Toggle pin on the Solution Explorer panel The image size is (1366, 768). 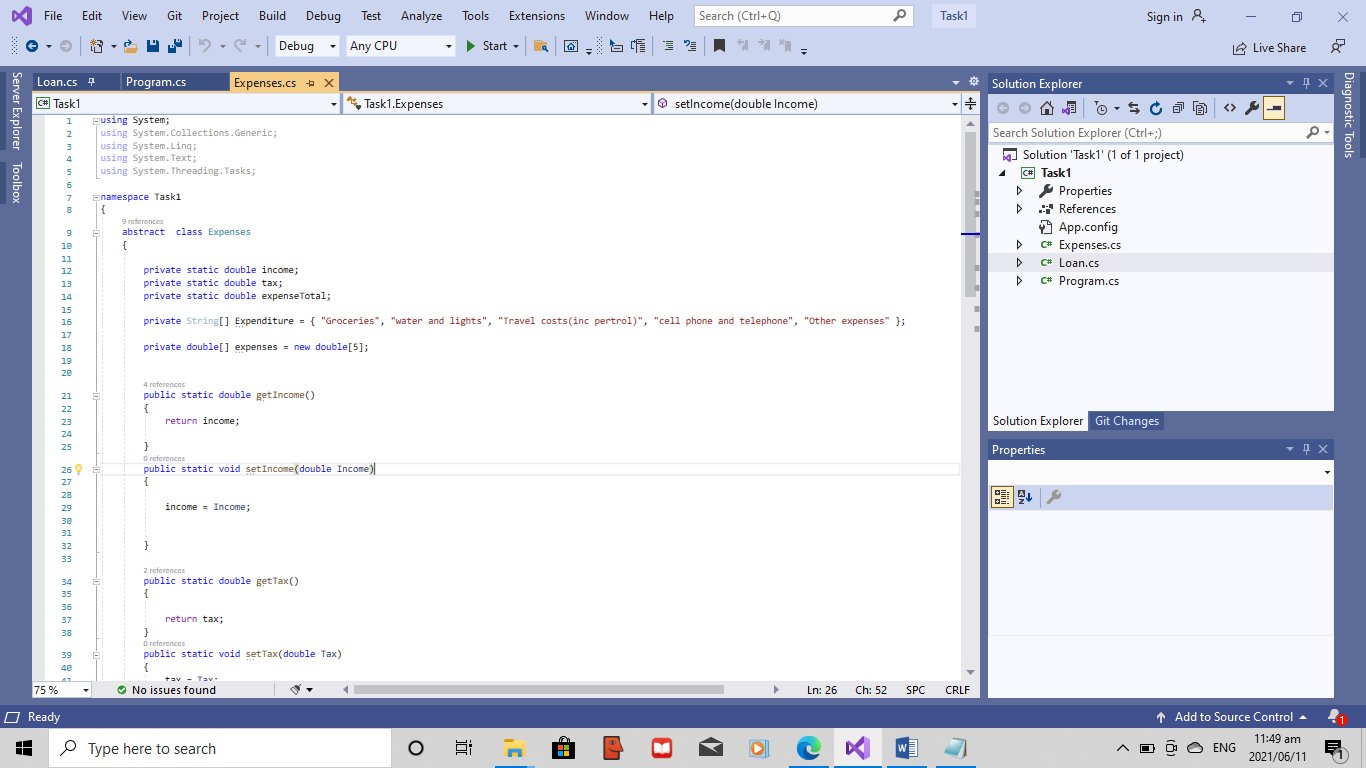click(x=1308, y=83)
